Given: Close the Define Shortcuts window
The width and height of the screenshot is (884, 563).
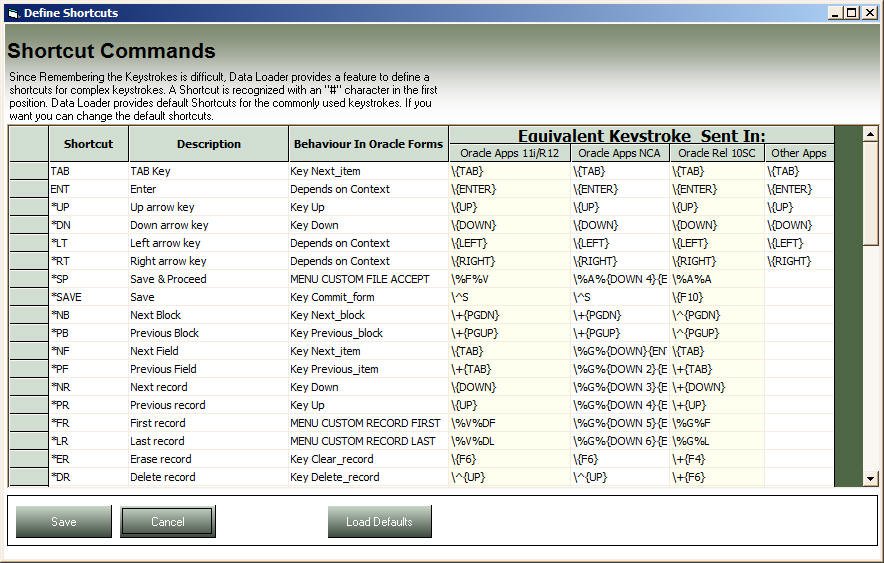Looking at the screenshot, I should tap(870, 13).
